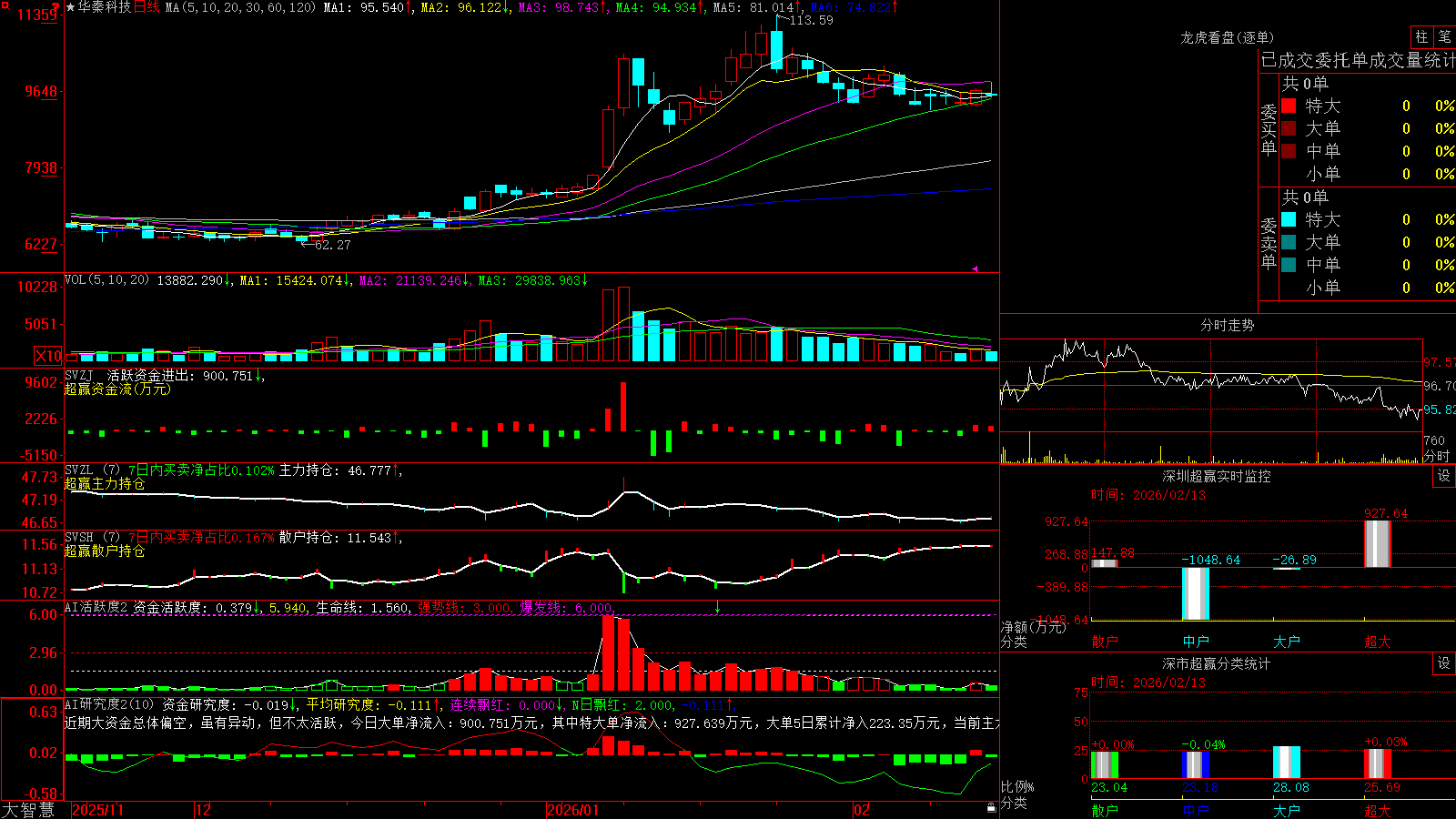Click the 委卖单 vertical section label
The width and height of the screenshot is (1456, 819).
pyautogui.click(x=1269, y=243)
